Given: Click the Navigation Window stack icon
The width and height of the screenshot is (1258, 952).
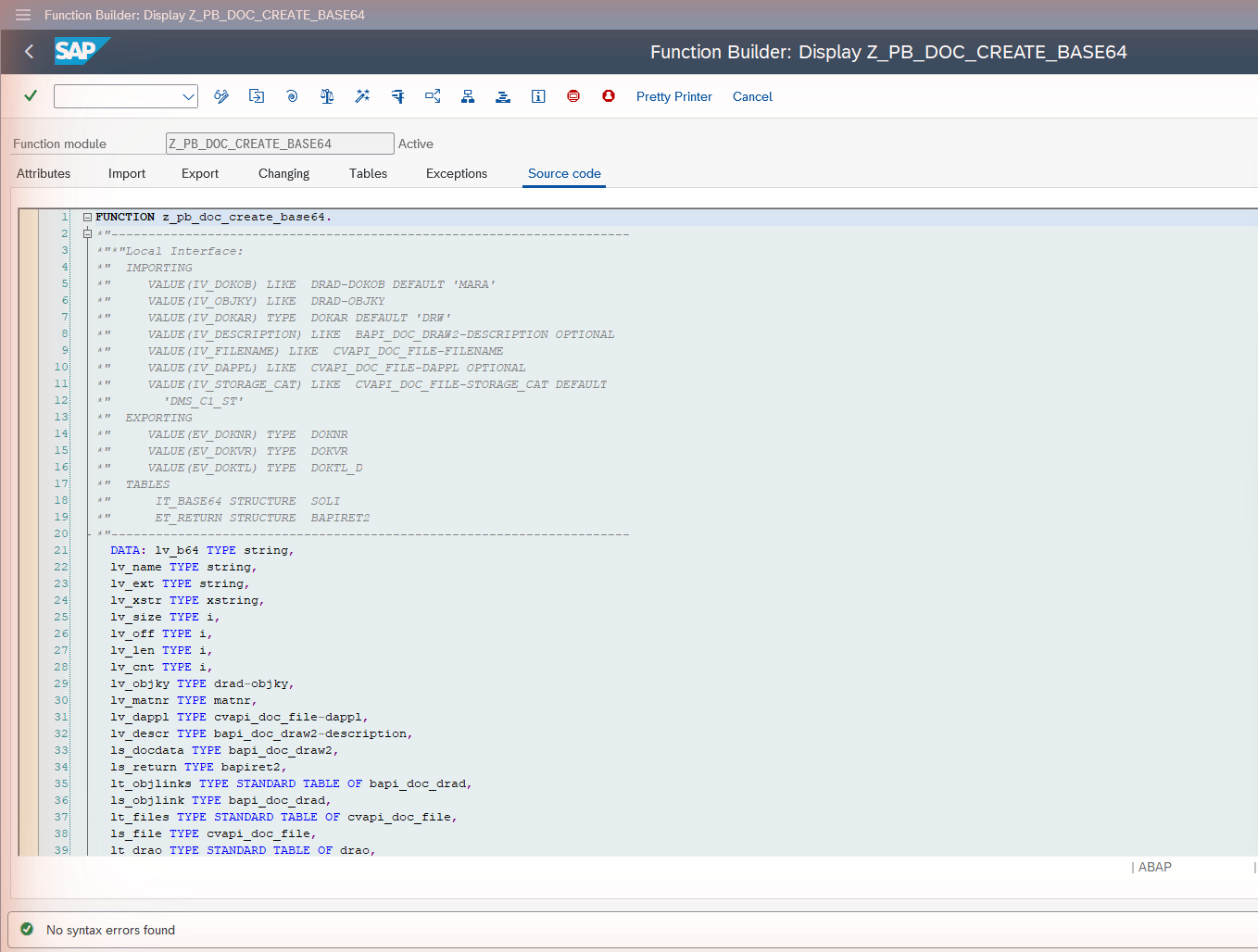Looking at the screenshot, I should click(x=503, y=96).
